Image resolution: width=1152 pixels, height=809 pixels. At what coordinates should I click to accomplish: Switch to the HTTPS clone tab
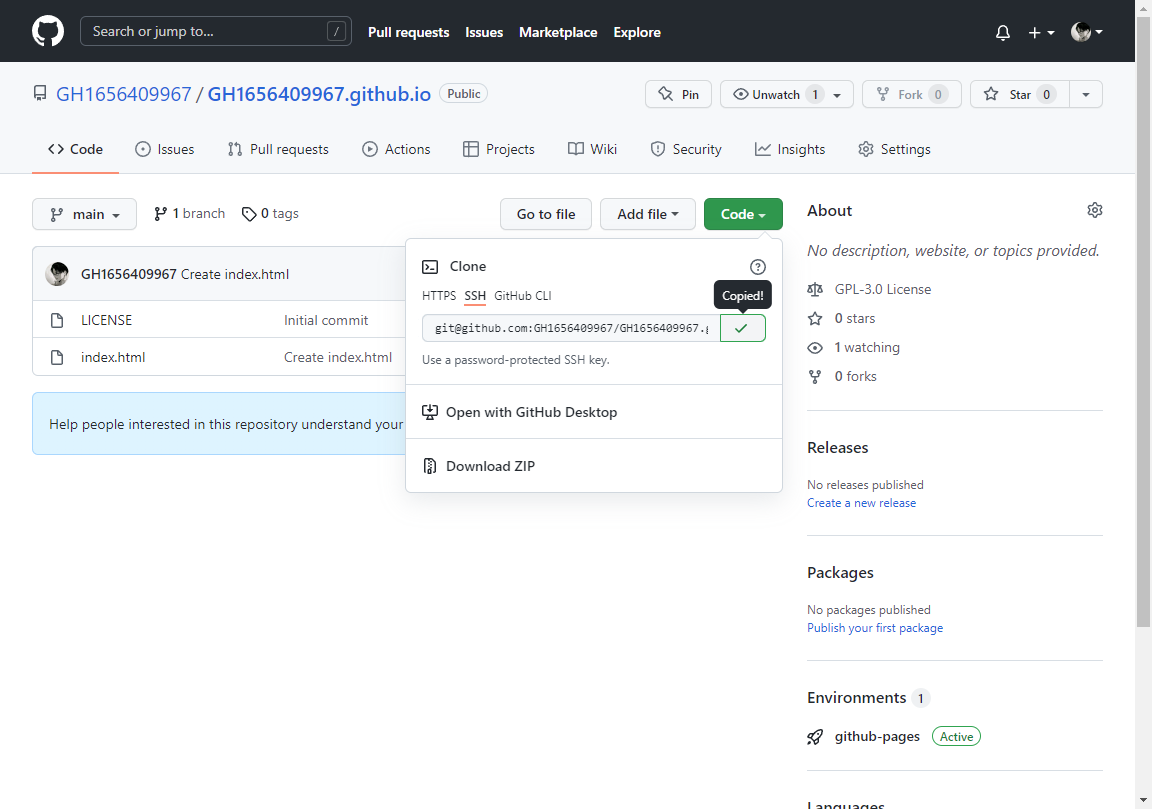click(438, 296)
